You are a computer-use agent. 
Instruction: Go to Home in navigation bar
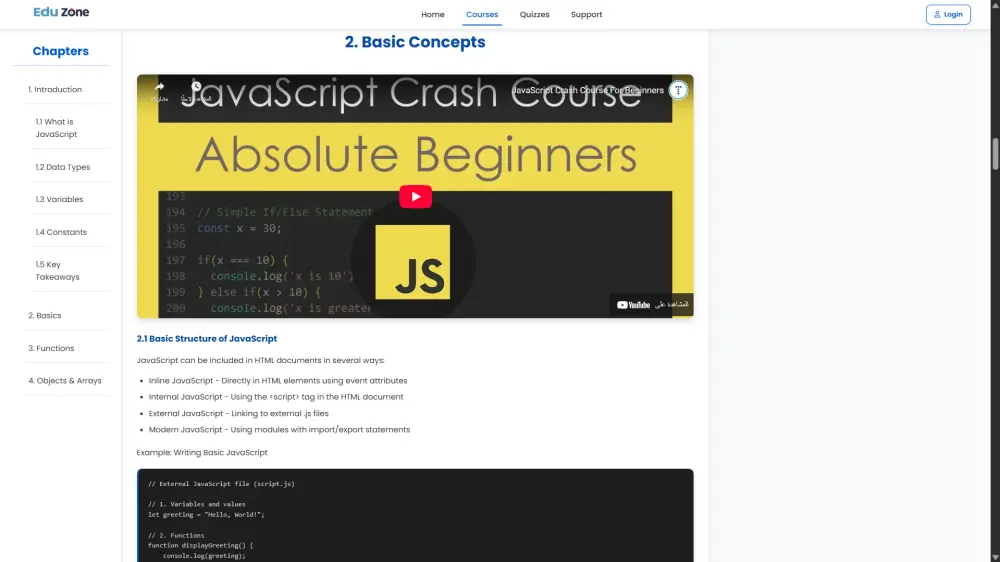[x=432, y=14]
